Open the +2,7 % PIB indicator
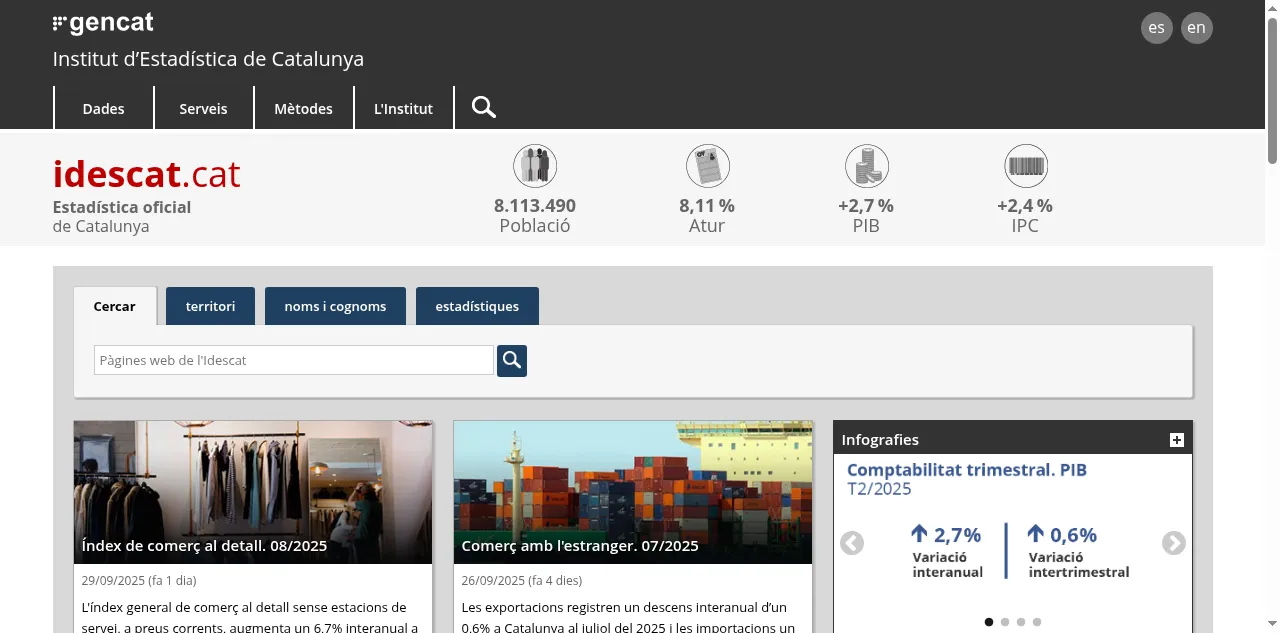The image size is (1280, 633). [866, 206]
